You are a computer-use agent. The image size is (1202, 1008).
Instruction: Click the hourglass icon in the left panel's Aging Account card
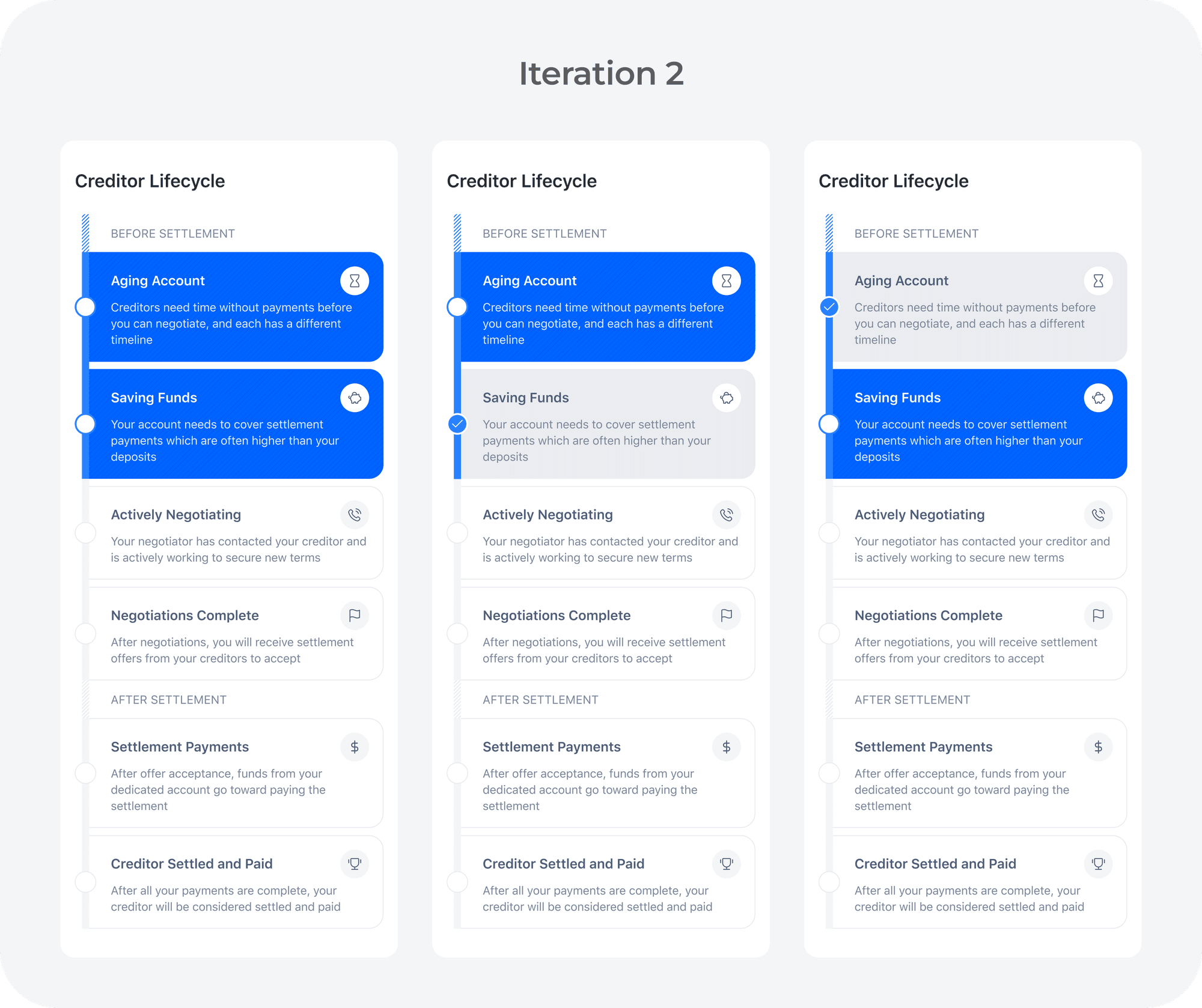pos(355,281)
